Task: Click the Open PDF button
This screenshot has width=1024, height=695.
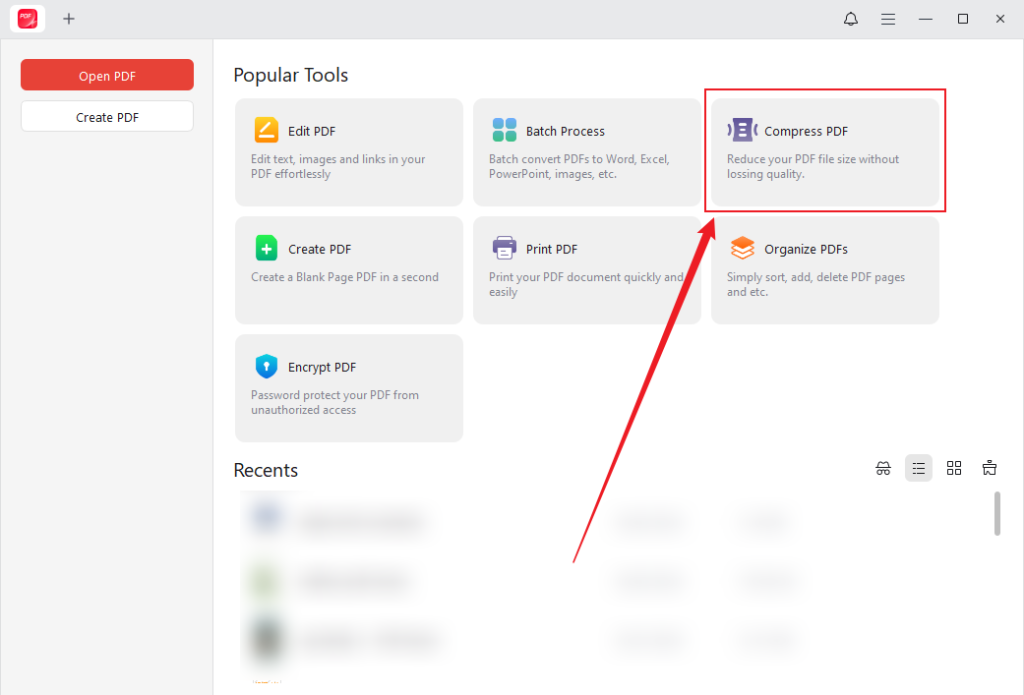Action: click(x=106, y=74)
